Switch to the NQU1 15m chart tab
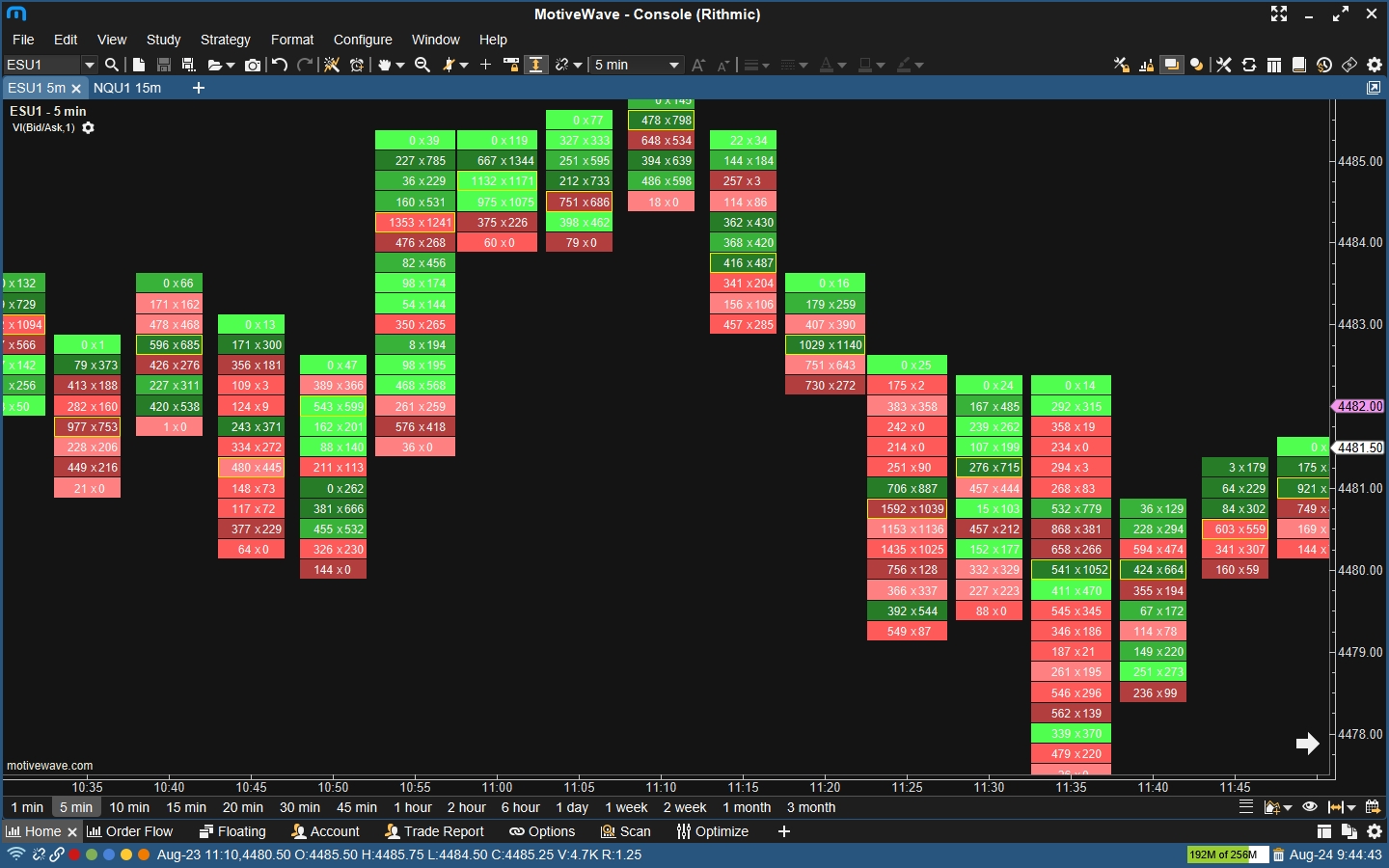The image size is (1389, 868). click(127, 88)
